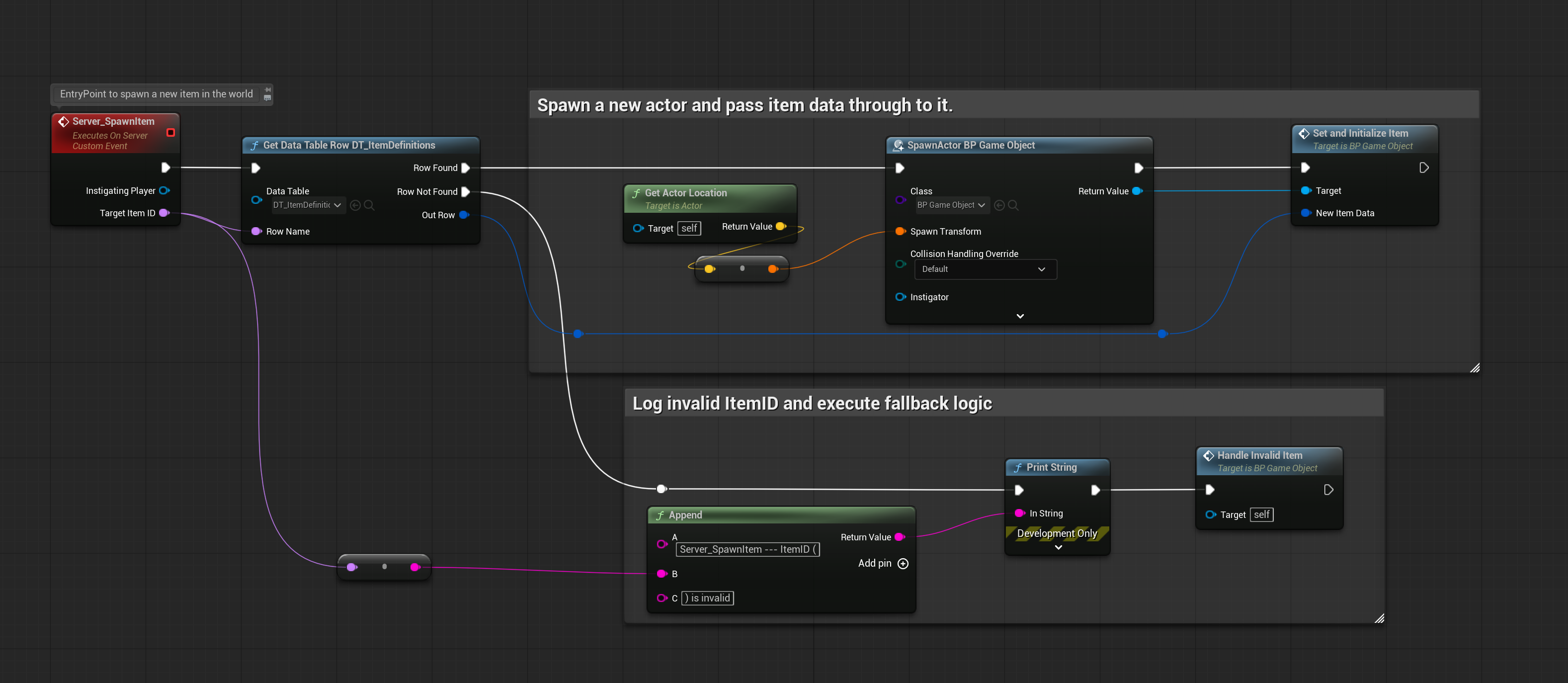The image size is (1568, 683).
Task: Click the Print String output exec pin
Action: (1095, 490)
